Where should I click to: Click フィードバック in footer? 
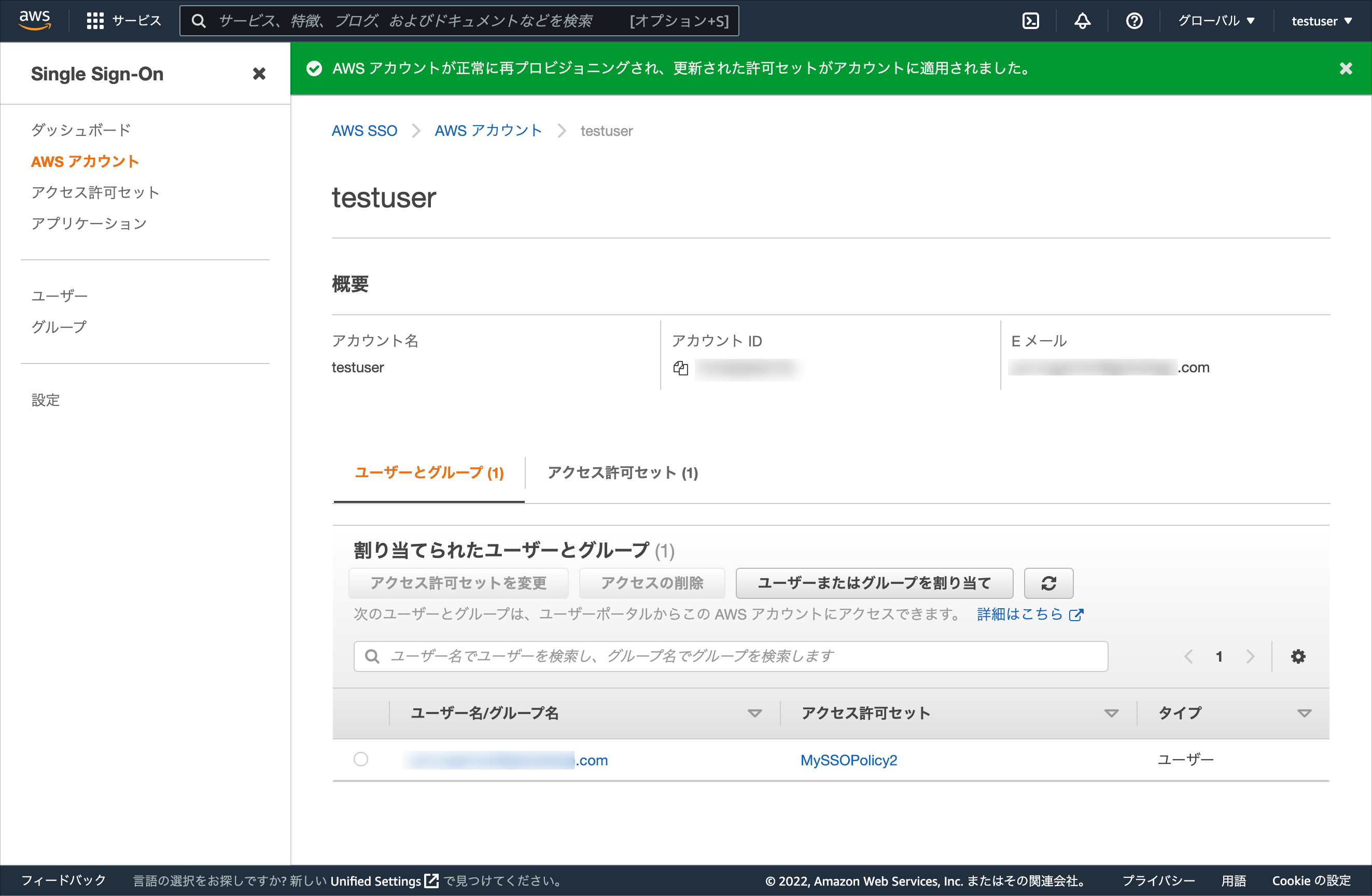point(63,880)
